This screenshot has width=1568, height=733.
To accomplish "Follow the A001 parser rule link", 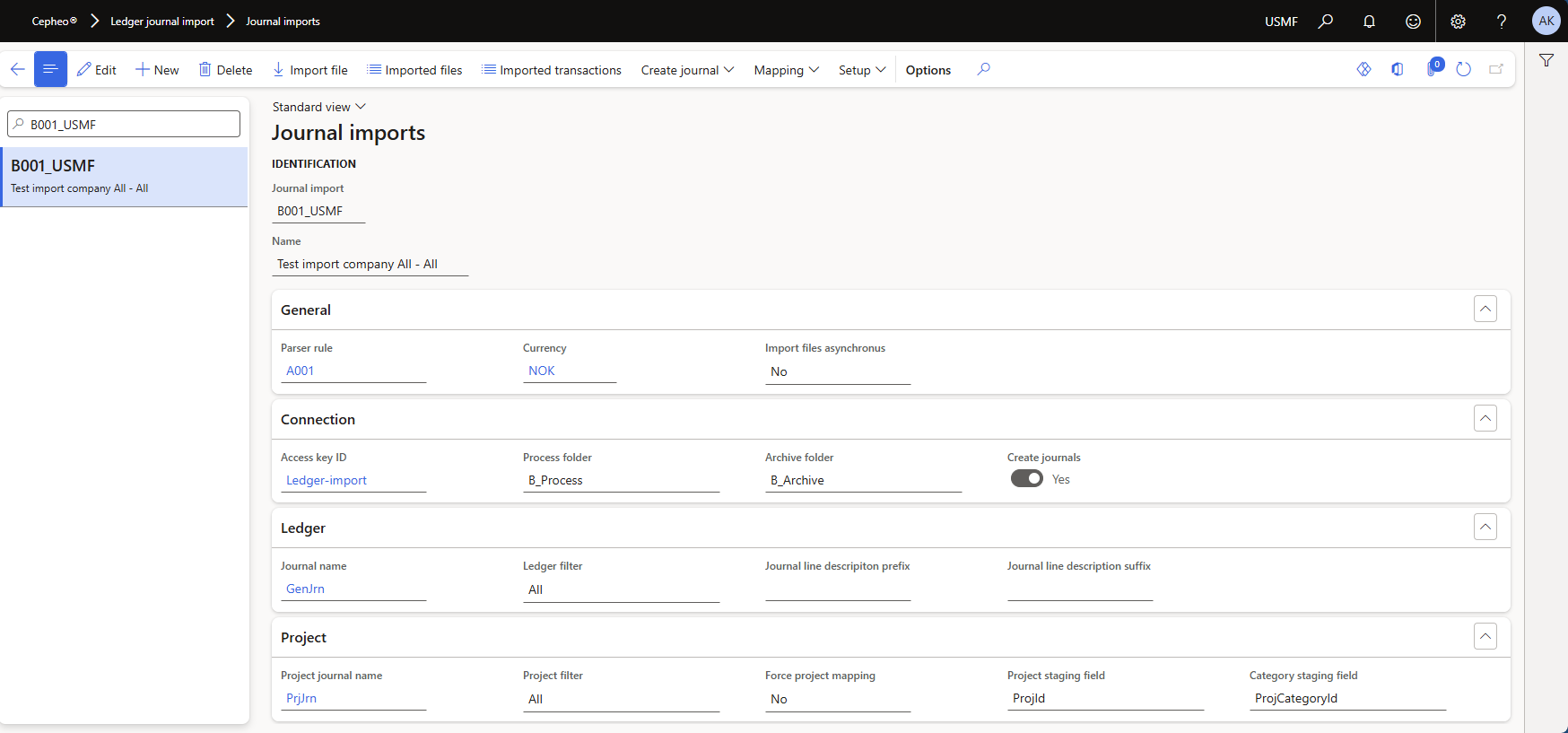I will (x=301, y=371).
